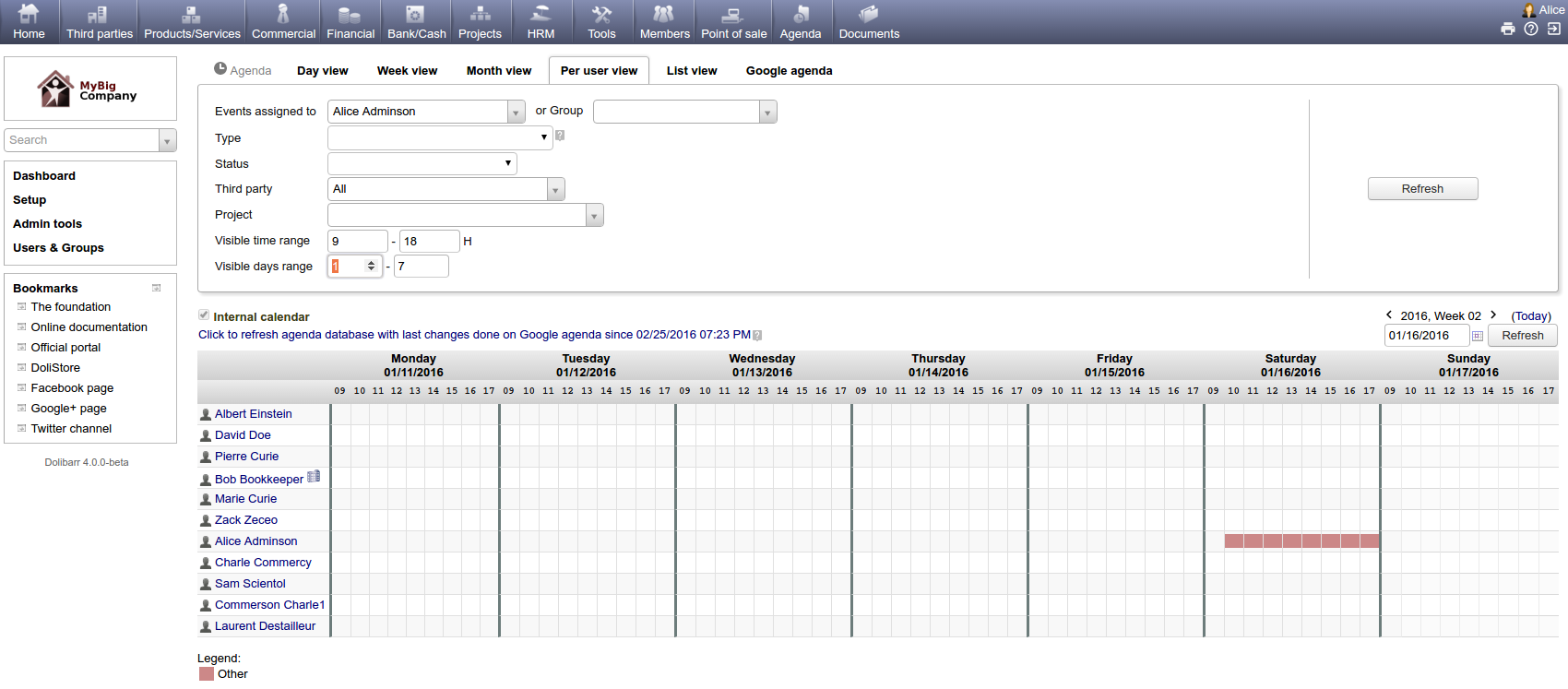Click Refresh button in the filter panel
The image size is (1568, 689).
(1422, 189)
